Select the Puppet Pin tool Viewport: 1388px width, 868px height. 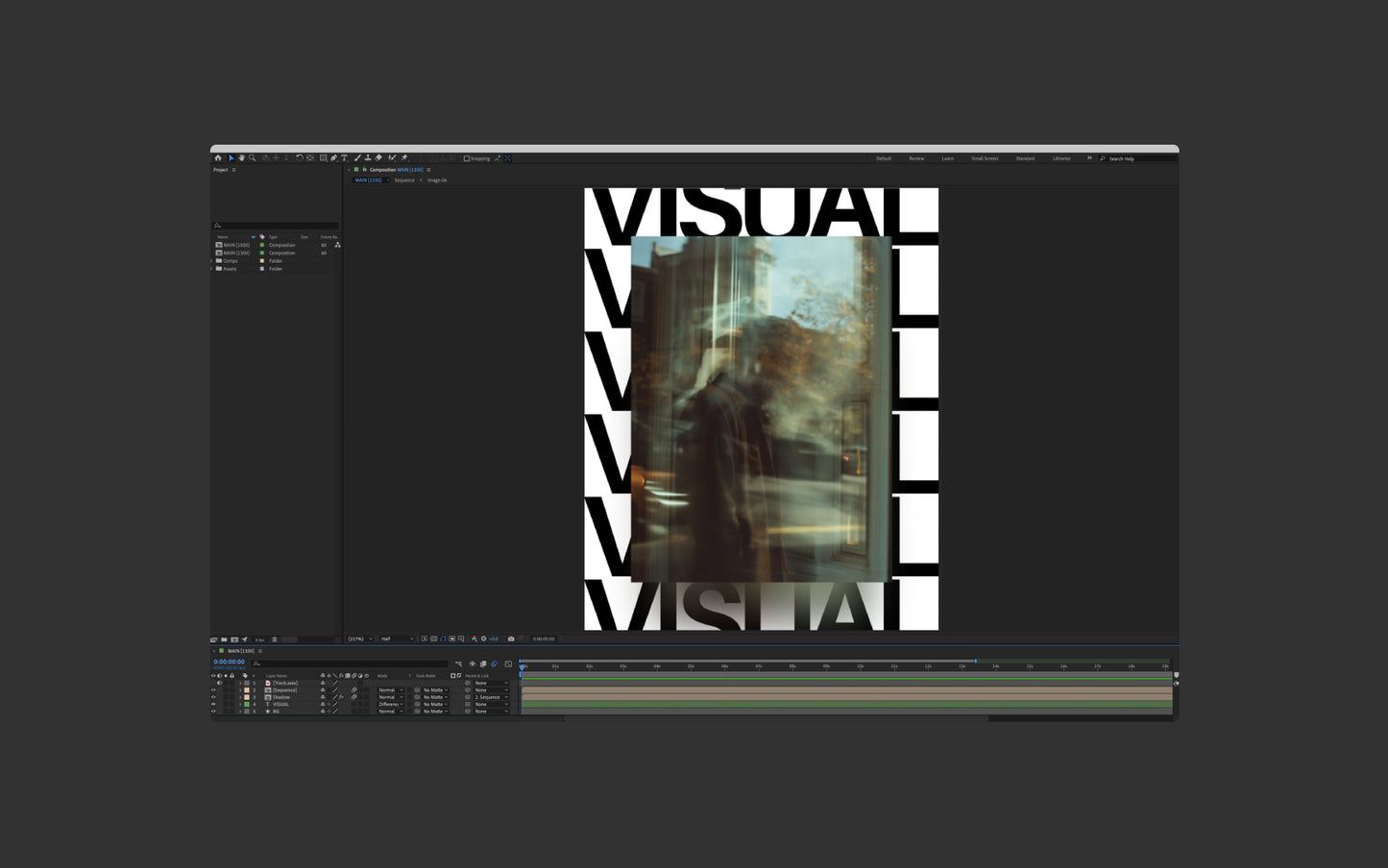coord(404,158)
